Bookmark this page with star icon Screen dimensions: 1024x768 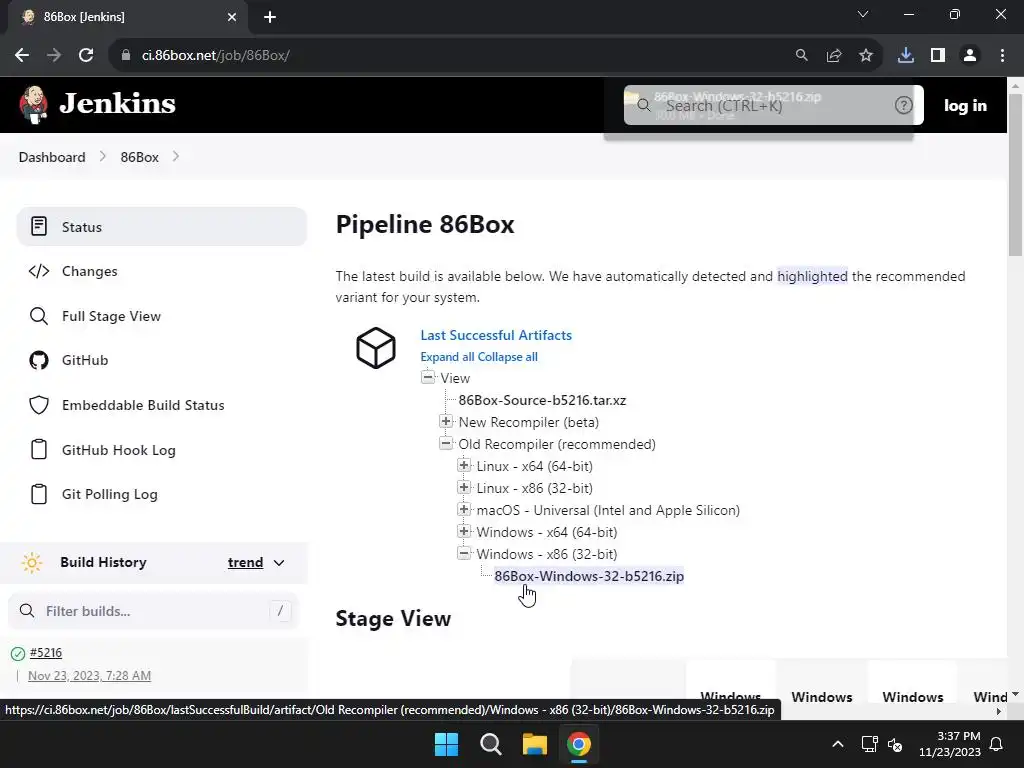865,56
